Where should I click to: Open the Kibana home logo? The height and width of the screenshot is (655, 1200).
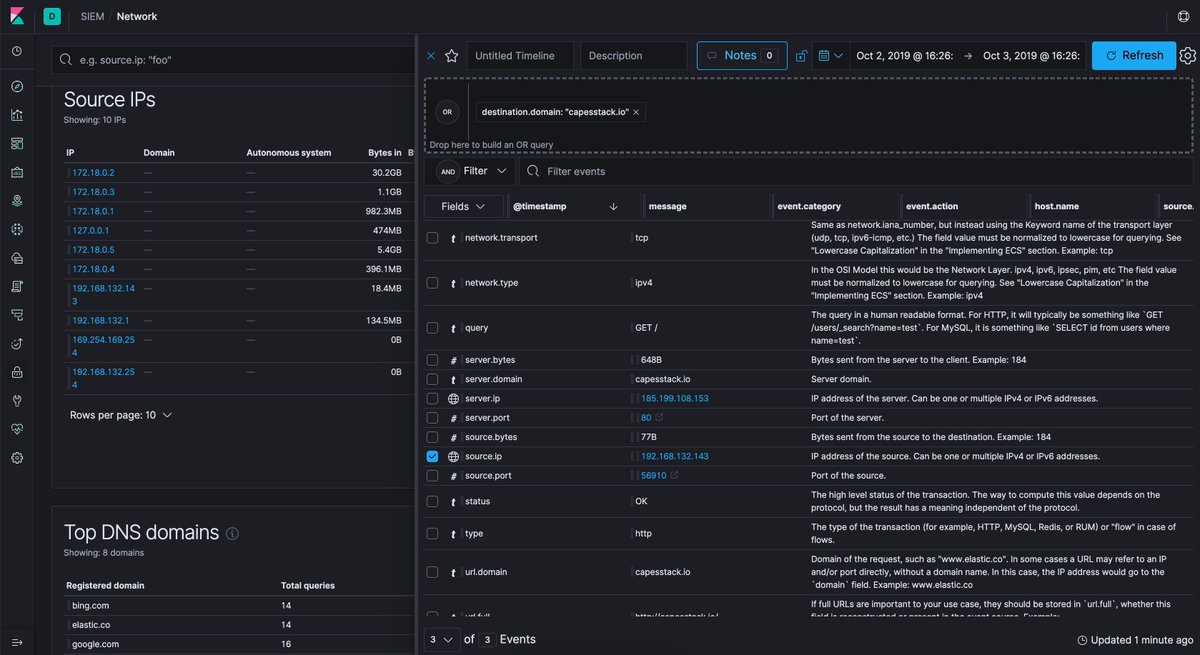[x=17, y=16]
